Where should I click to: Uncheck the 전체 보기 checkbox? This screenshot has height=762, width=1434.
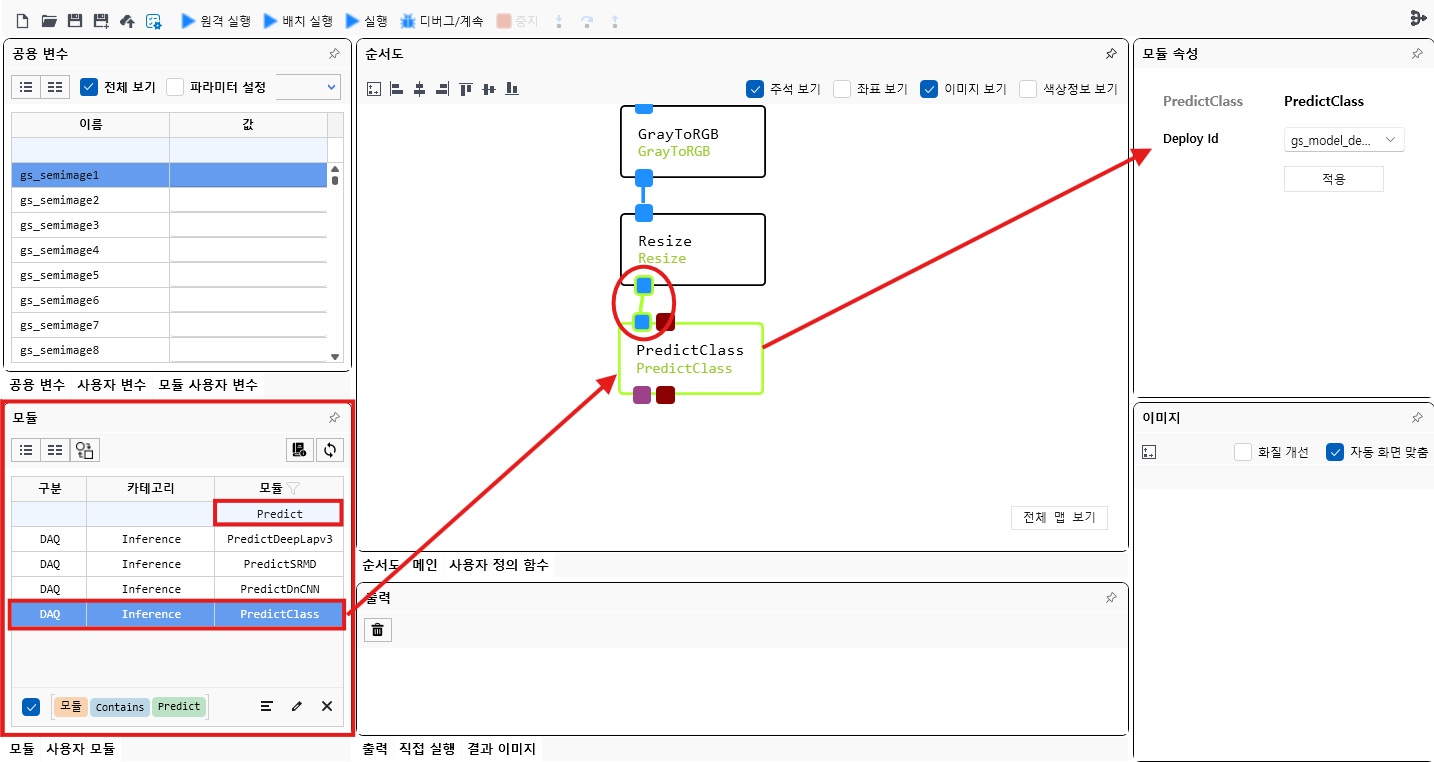(89, 87)
